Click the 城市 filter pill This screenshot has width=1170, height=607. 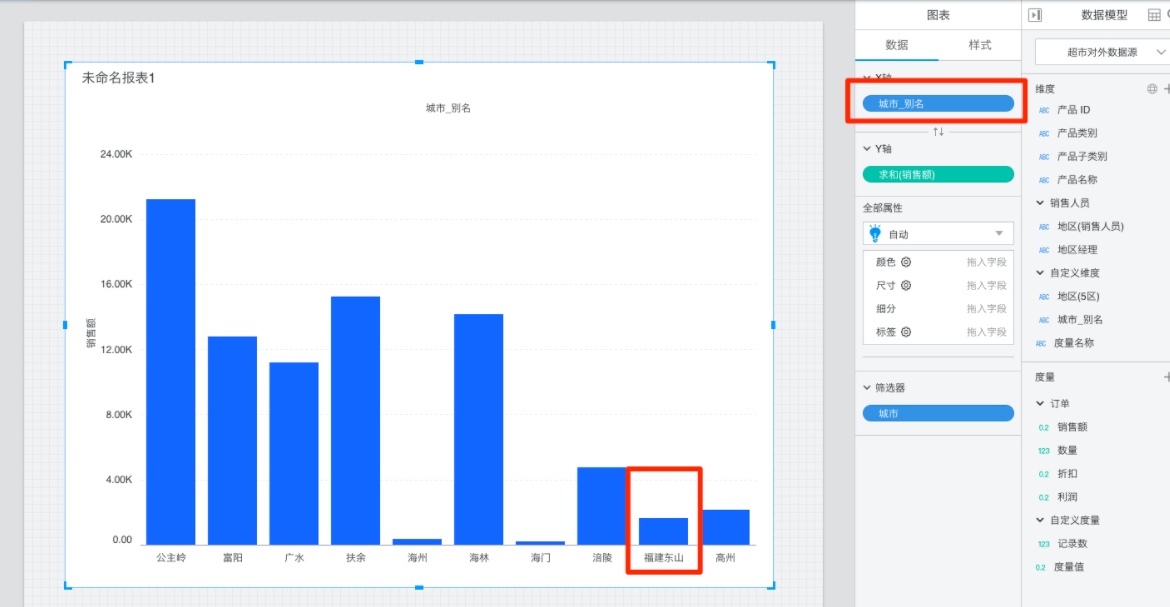coord(938,413)
